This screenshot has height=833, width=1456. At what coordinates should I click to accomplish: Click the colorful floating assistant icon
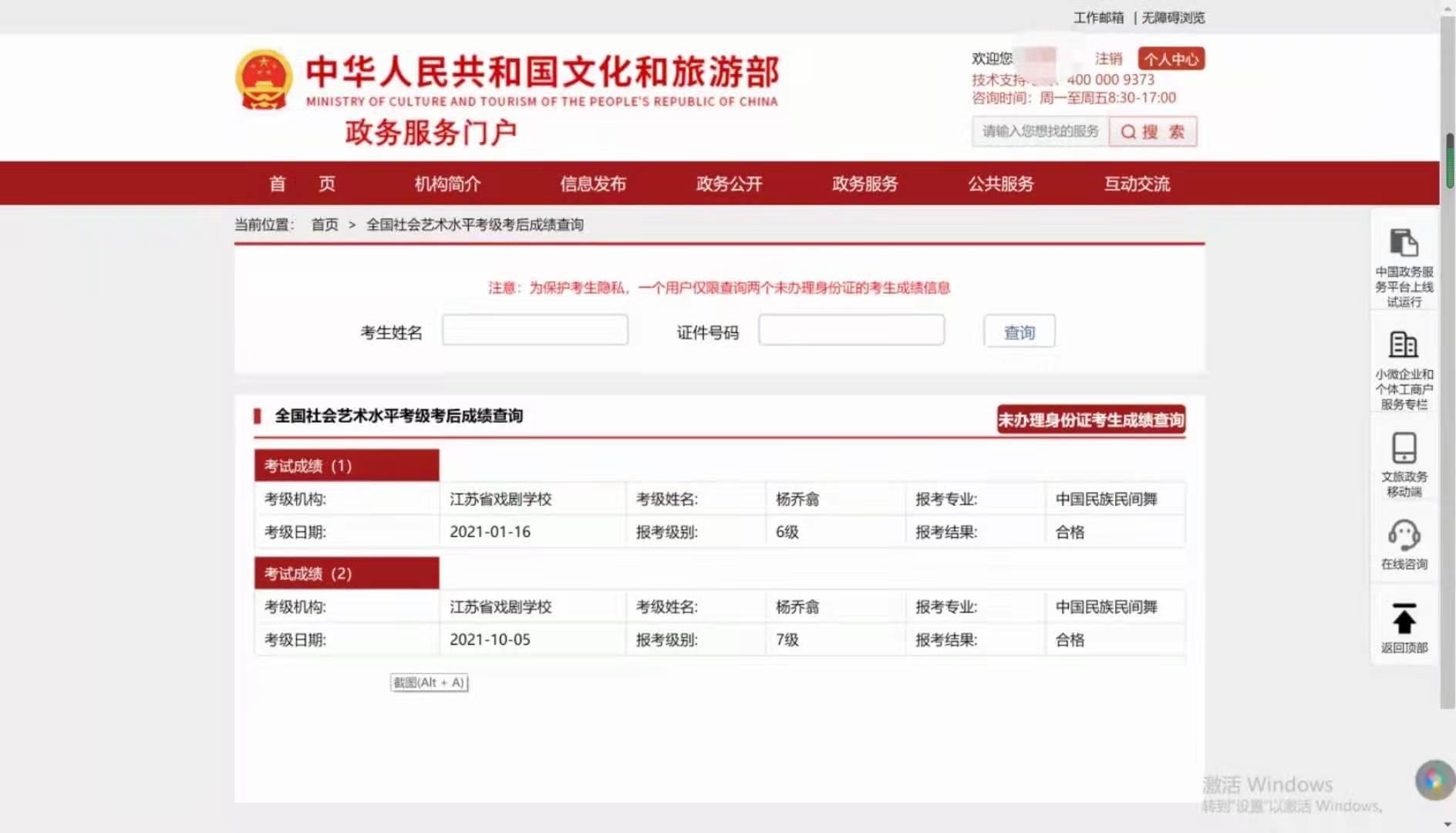click(x=1434, y=780)
